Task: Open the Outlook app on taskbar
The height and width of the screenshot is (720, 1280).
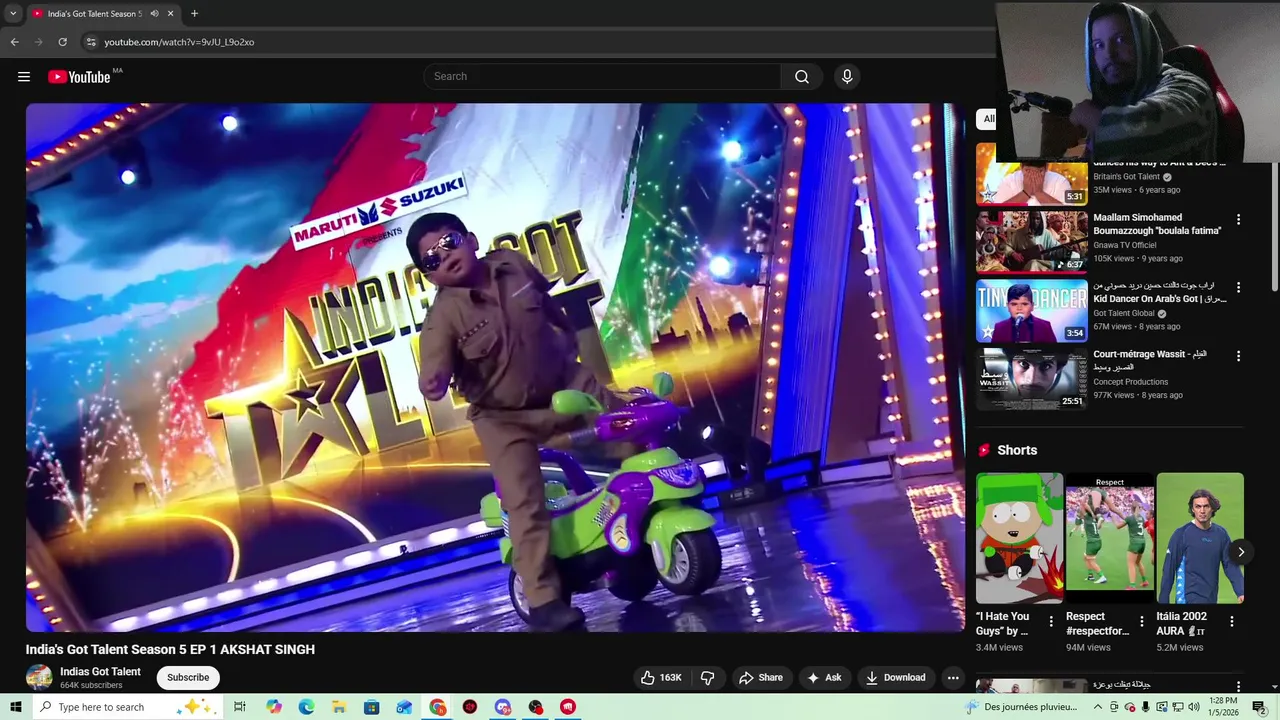Action: (x=404, y=707)
